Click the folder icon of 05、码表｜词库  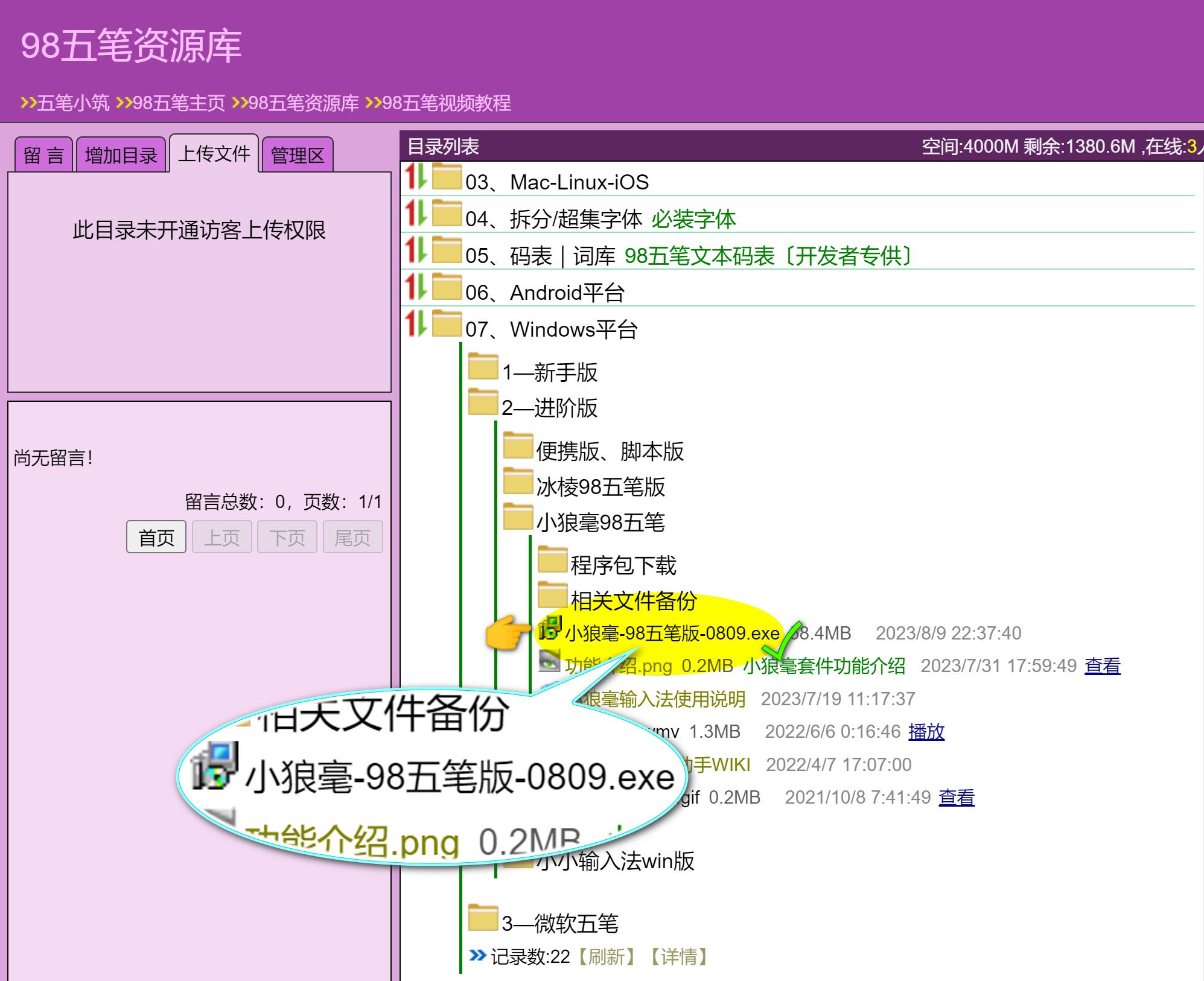click(x=447, y=250)
